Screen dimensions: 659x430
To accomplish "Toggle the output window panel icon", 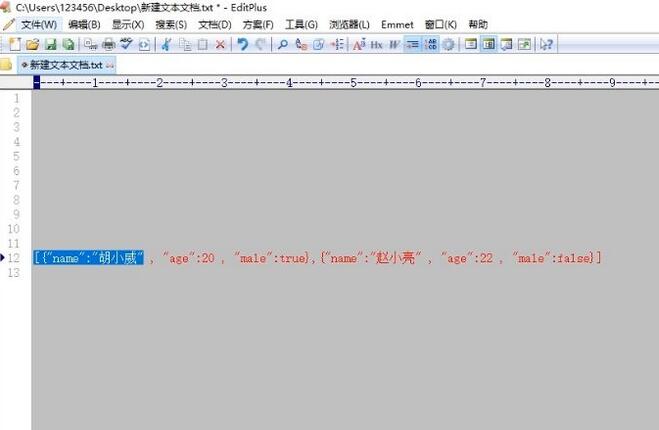I will coord(506,44).
